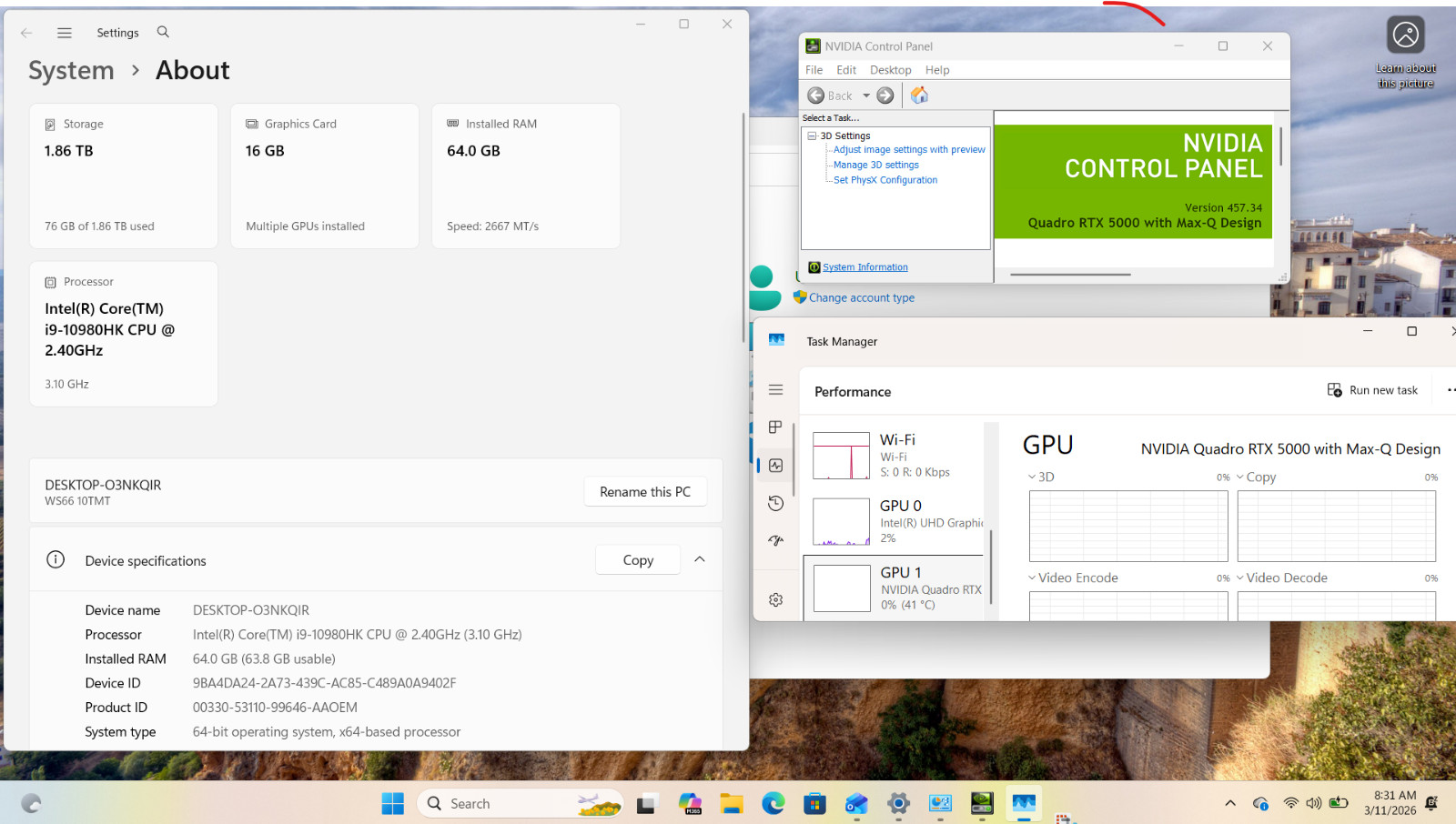Collapse the 3D Settings tree node

point(812,136)
